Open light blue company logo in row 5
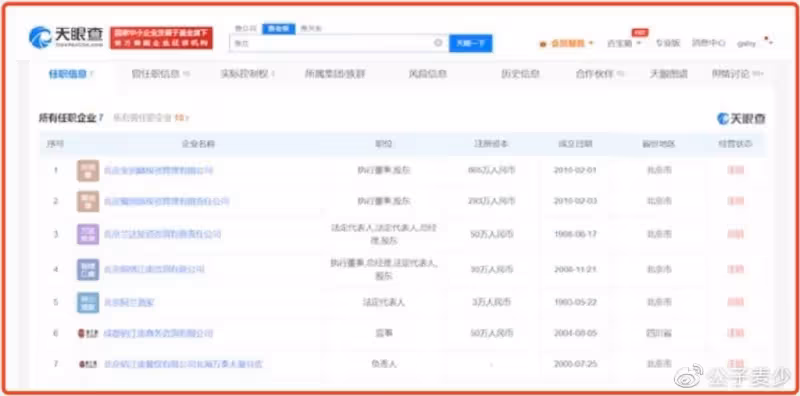 click(x=88, y=303)
